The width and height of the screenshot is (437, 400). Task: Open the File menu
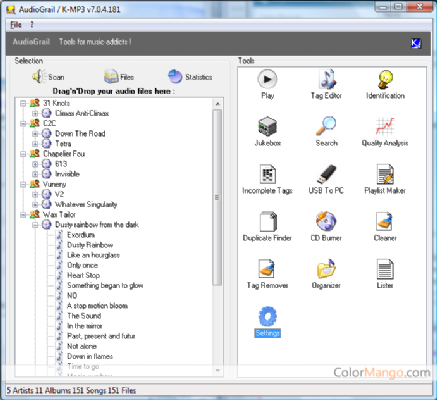pos(16,25)
